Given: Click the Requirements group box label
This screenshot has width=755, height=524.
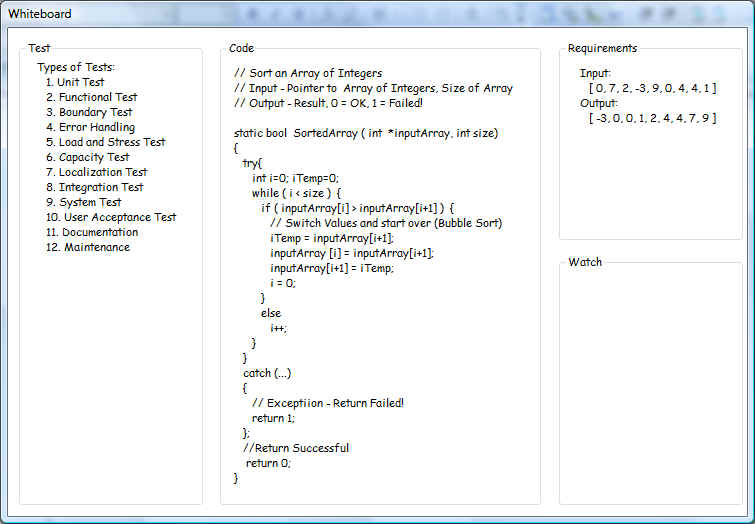Looking at the screenshot, I should tap(602, 48).
